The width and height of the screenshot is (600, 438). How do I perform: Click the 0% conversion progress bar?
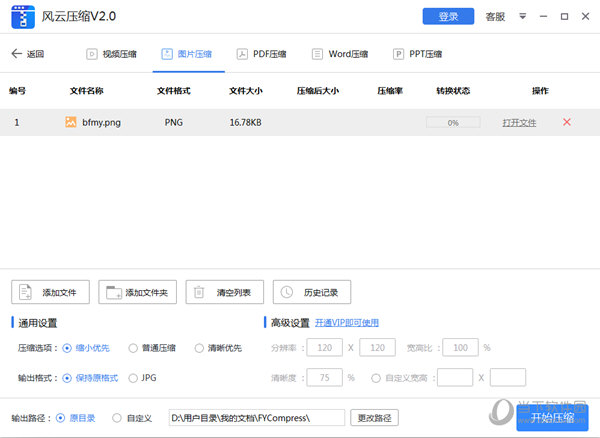tap(453, 123)
